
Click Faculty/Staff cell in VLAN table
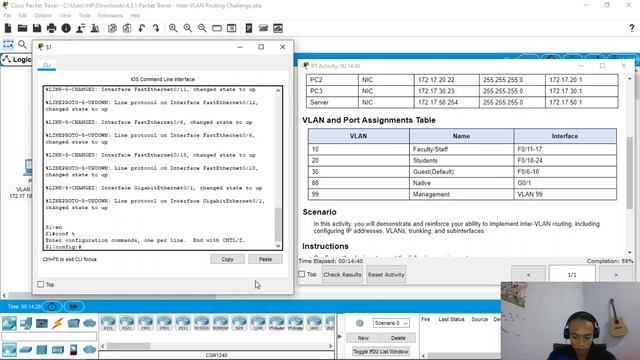click(x=461, y=149)
